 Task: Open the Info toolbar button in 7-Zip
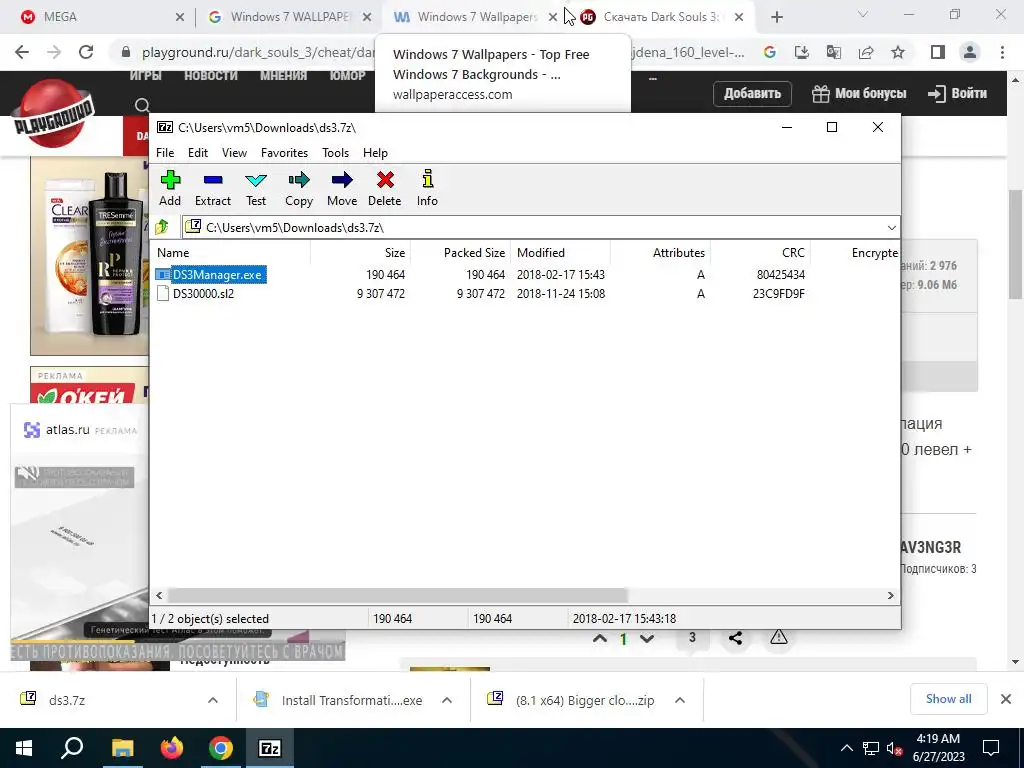pyautogui.click(x=427, y=188)
